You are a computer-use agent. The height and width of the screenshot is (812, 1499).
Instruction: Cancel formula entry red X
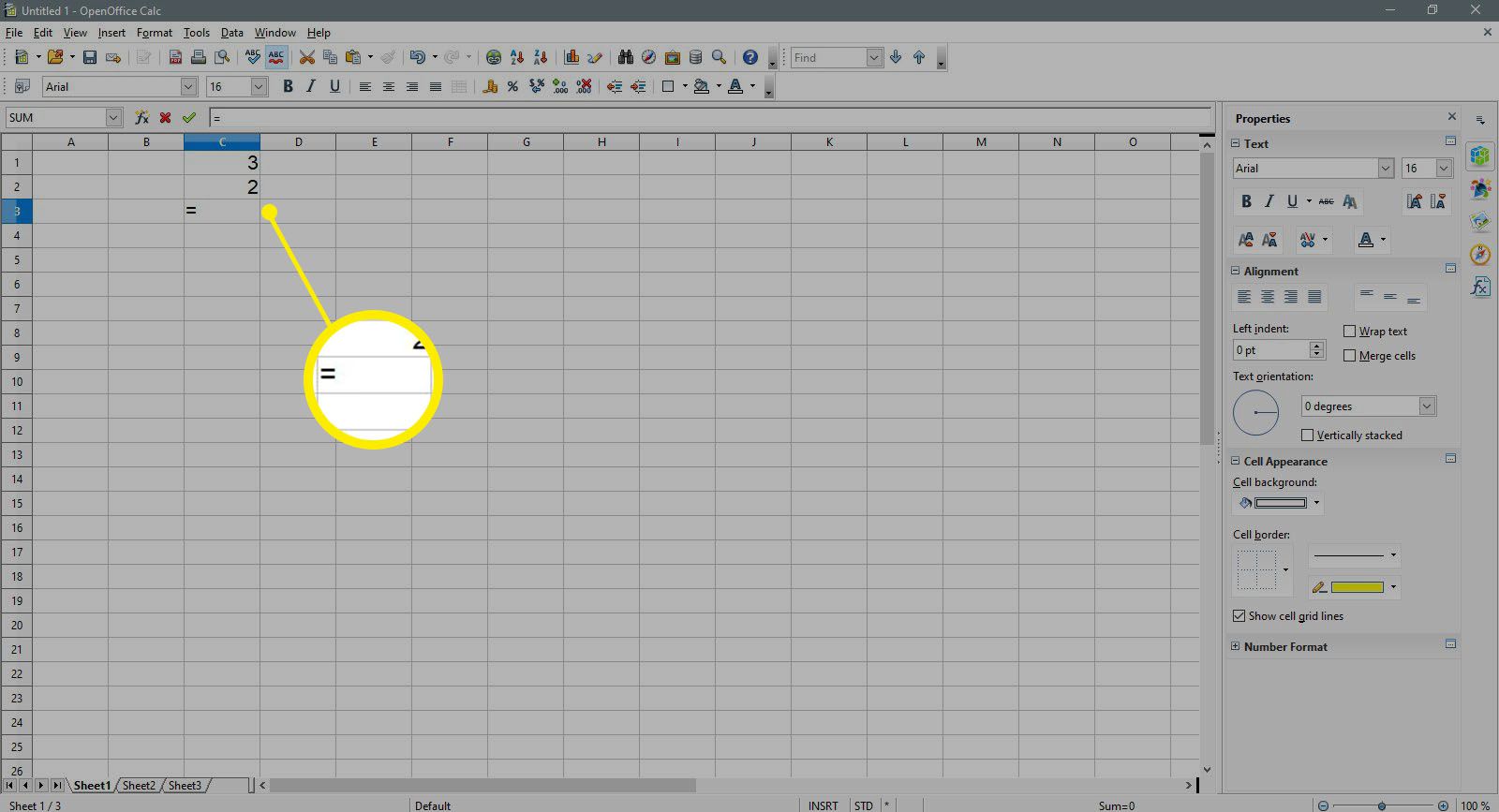click(x=166, y=117)
